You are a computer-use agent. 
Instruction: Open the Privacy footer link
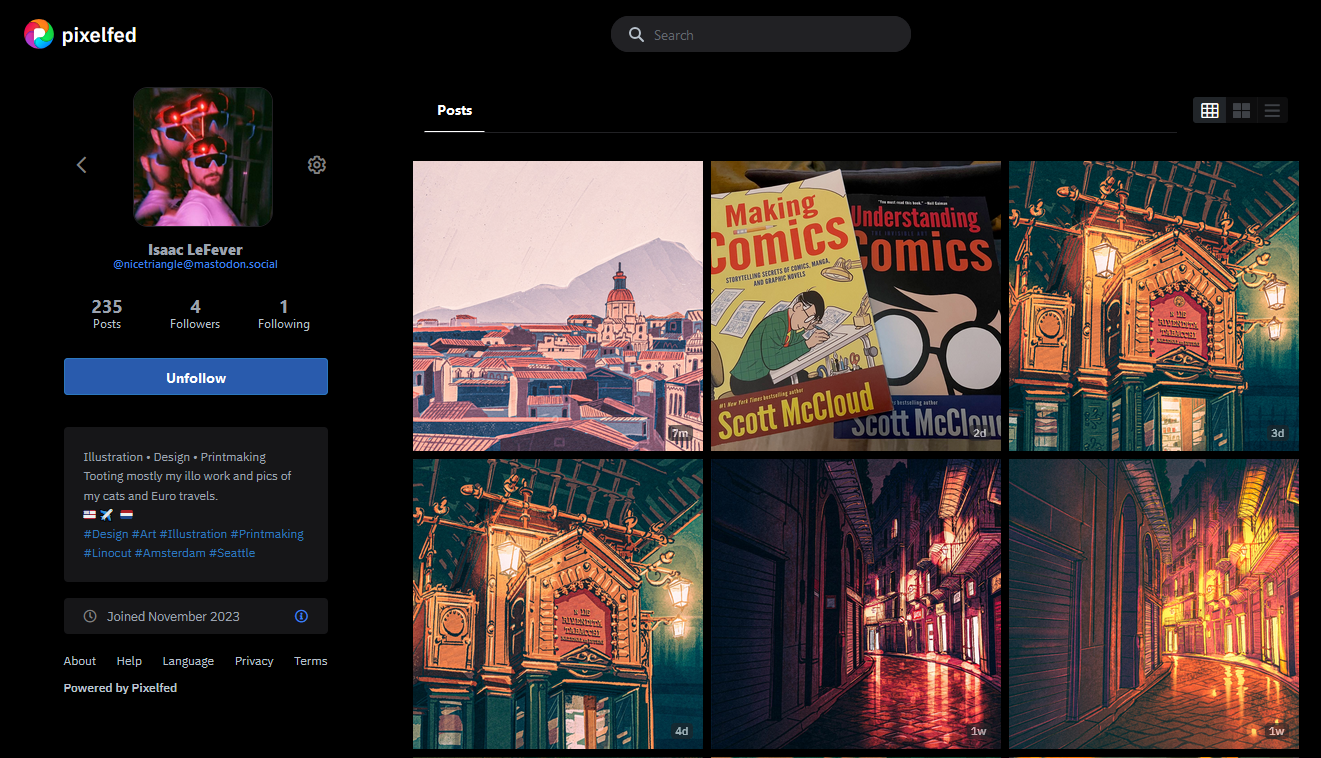254,661
